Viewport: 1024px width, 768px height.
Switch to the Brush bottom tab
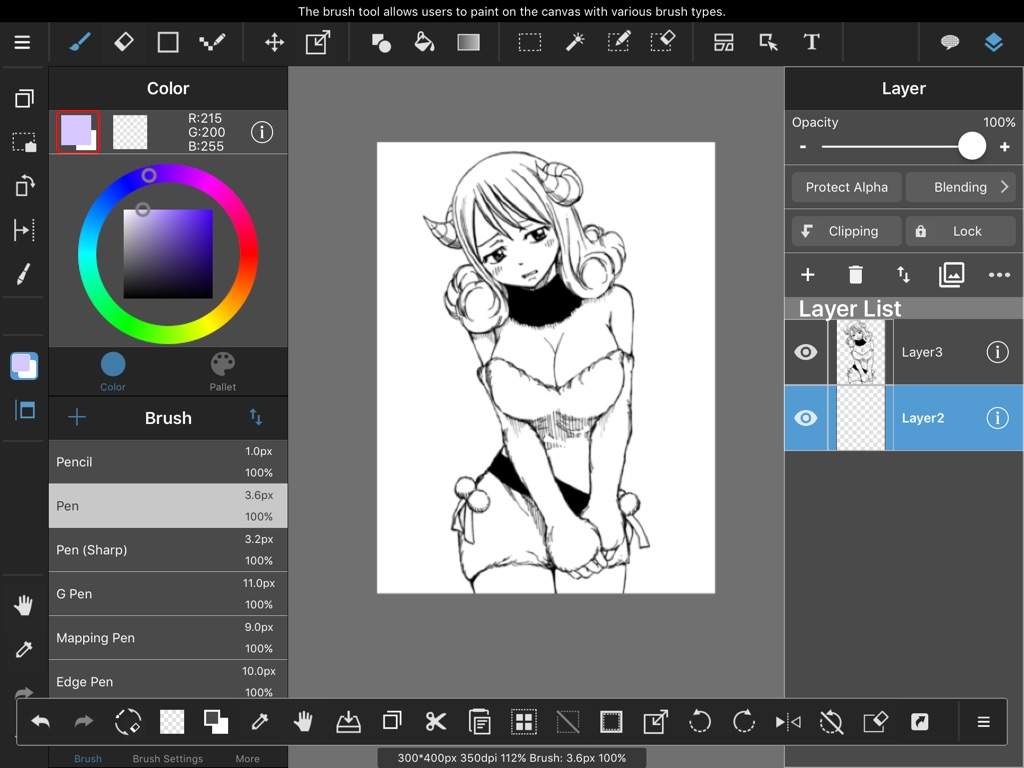point(88,758)
